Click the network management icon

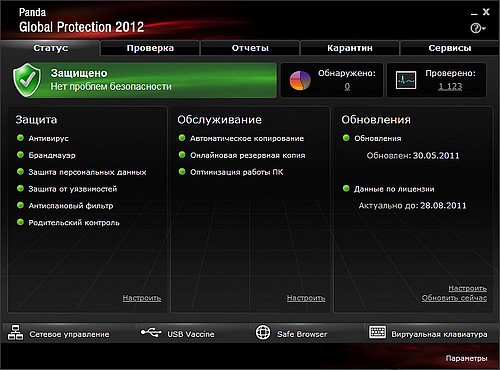15,332
